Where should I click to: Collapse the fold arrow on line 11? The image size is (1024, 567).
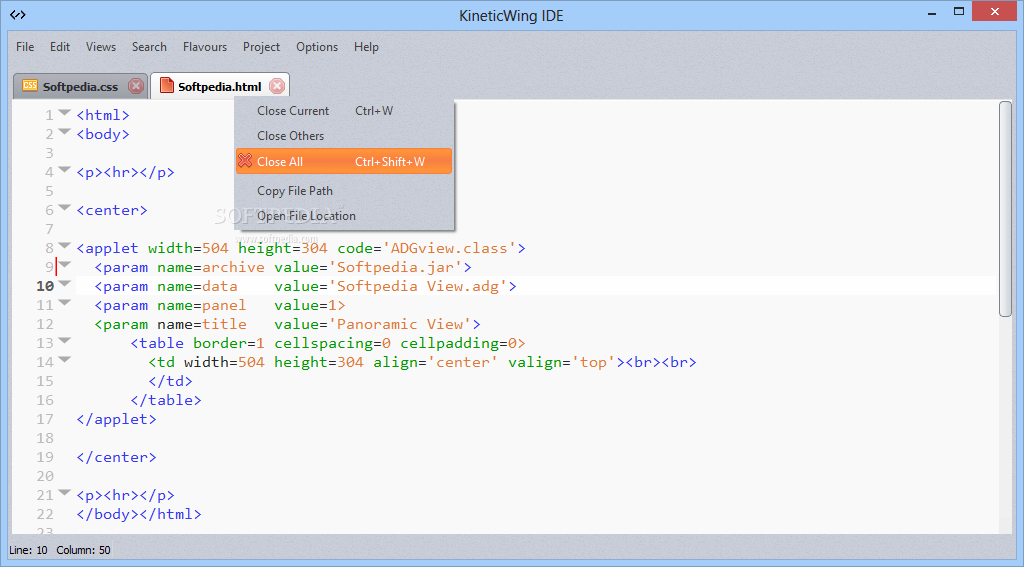point(64,302)
